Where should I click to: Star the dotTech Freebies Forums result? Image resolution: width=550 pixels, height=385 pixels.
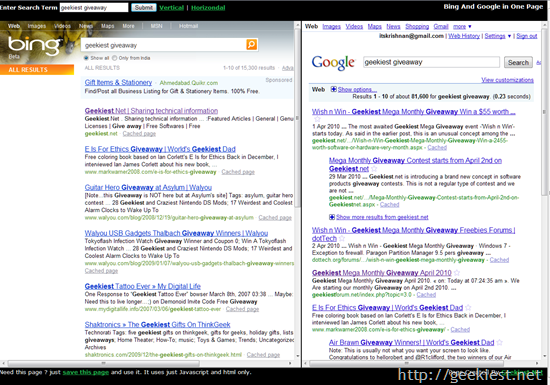click(x=342, y=238)
